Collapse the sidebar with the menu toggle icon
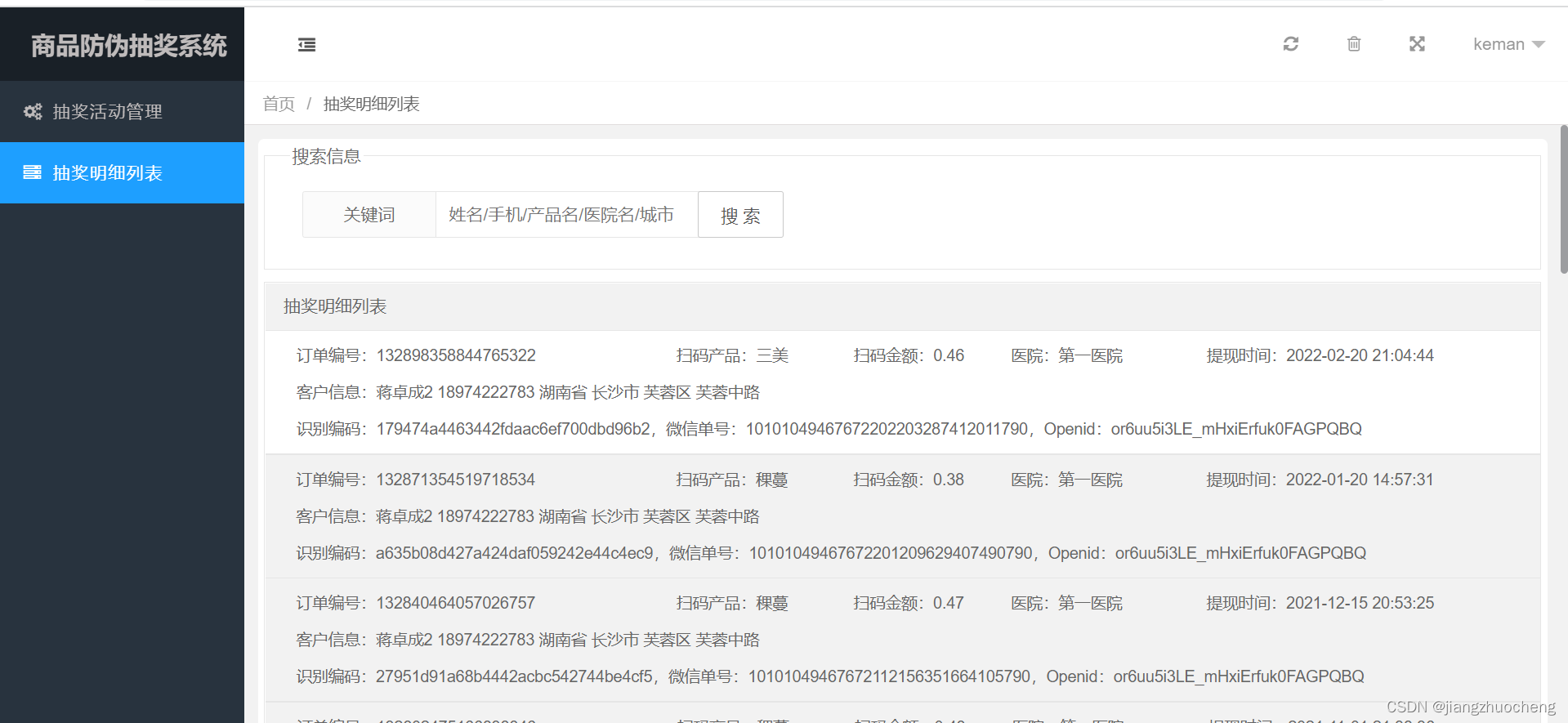Viewport: 1568px width, 723px height. pos(306,44)
